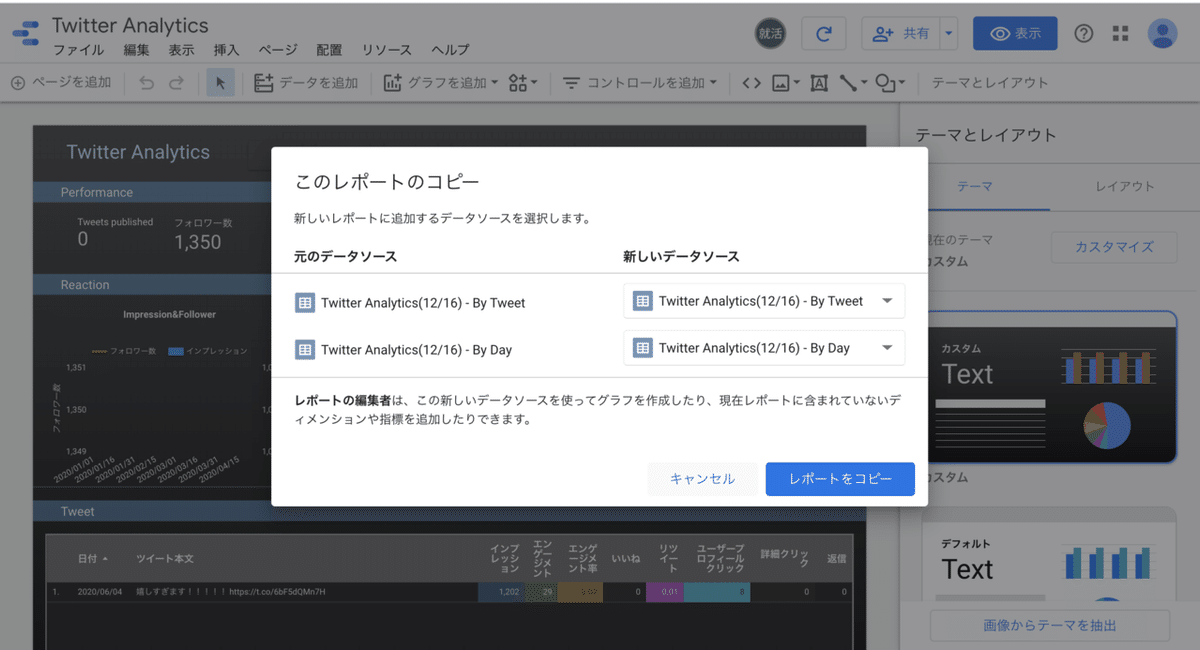Click the ツイート本文 column header
The height and width of the screenshot is (650, 1200).
click(165, 558)
